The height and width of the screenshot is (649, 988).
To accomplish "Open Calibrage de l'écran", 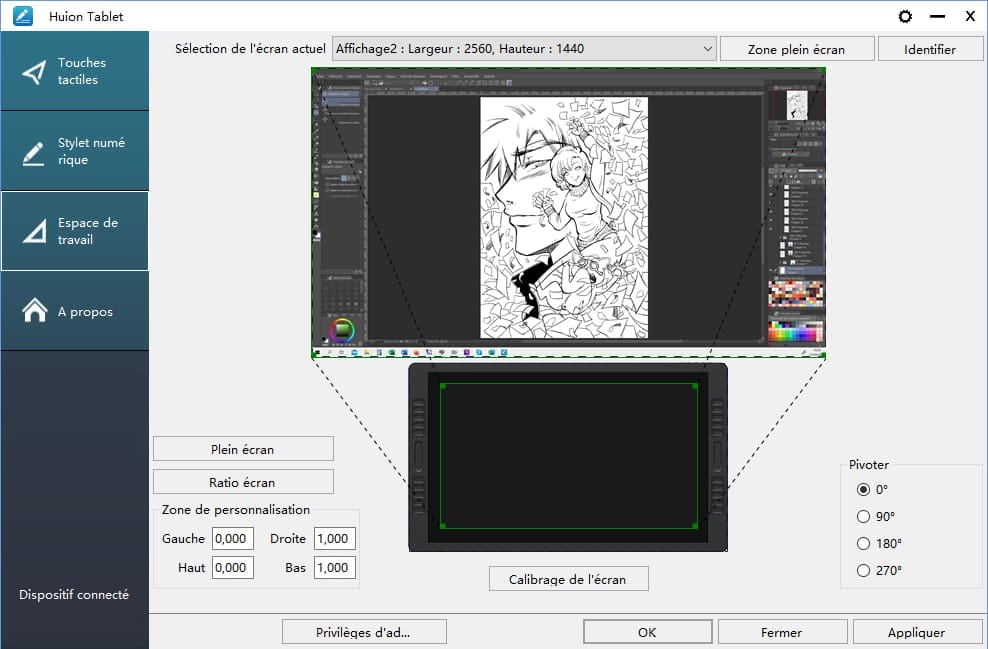I will pyautogui.click(x=568, y=579).
